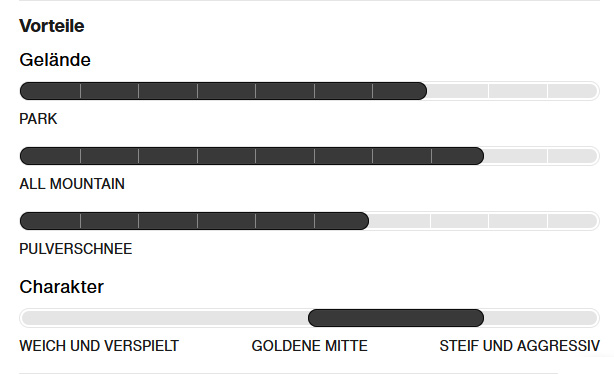
Task: Click the first segment of PULVERSCHNEE bar
Action: click(50, 221)
